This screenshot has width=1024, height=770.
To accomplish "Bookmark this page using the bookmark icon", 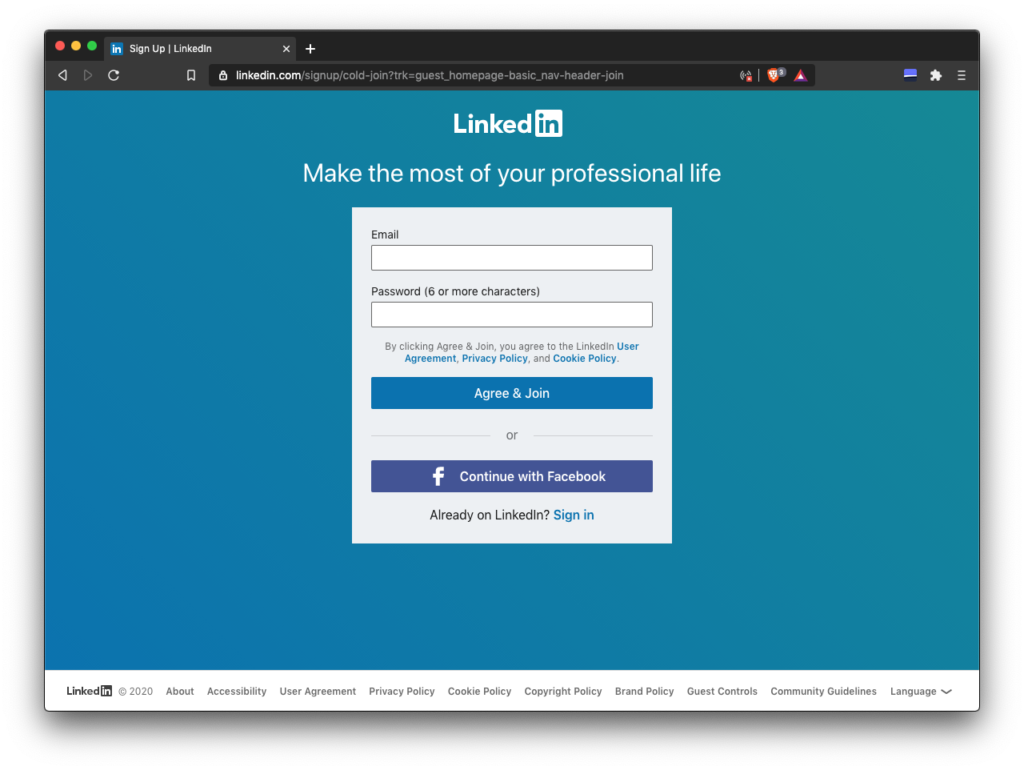I will pos(191,75).
